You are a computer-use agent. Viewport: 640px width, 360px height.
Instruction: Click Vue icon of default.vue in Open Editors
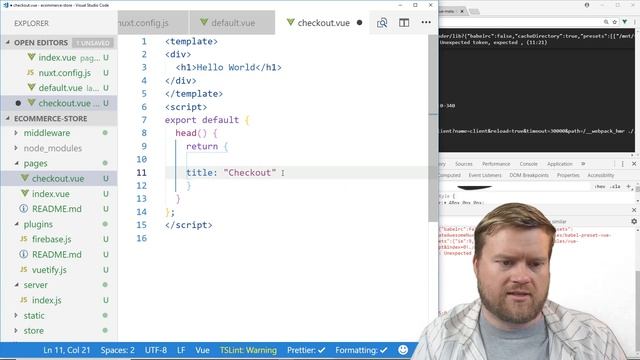click(31, 88)
